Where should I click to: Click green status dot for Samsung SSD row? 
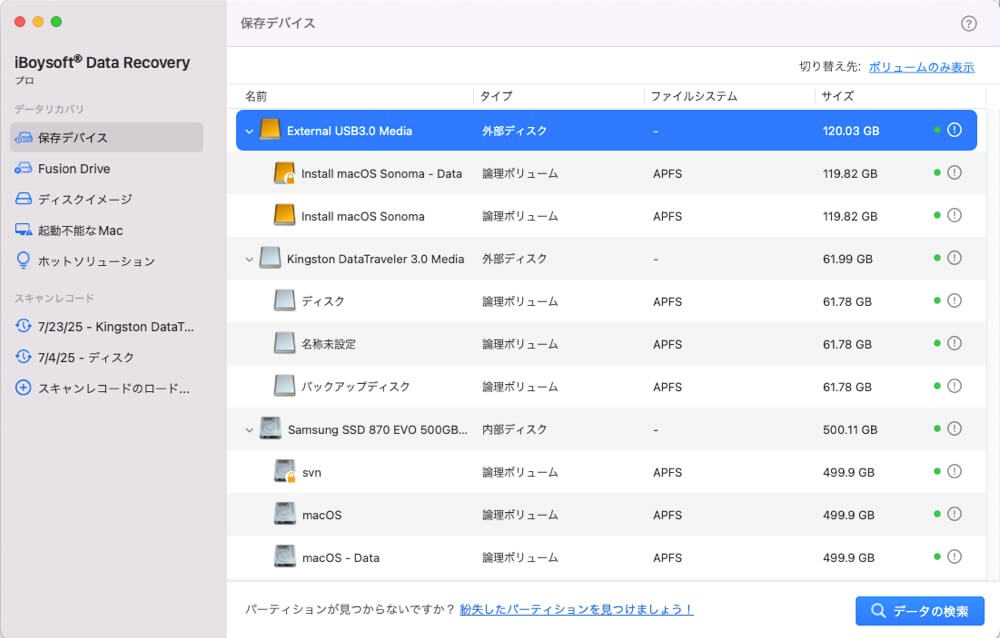937,429
